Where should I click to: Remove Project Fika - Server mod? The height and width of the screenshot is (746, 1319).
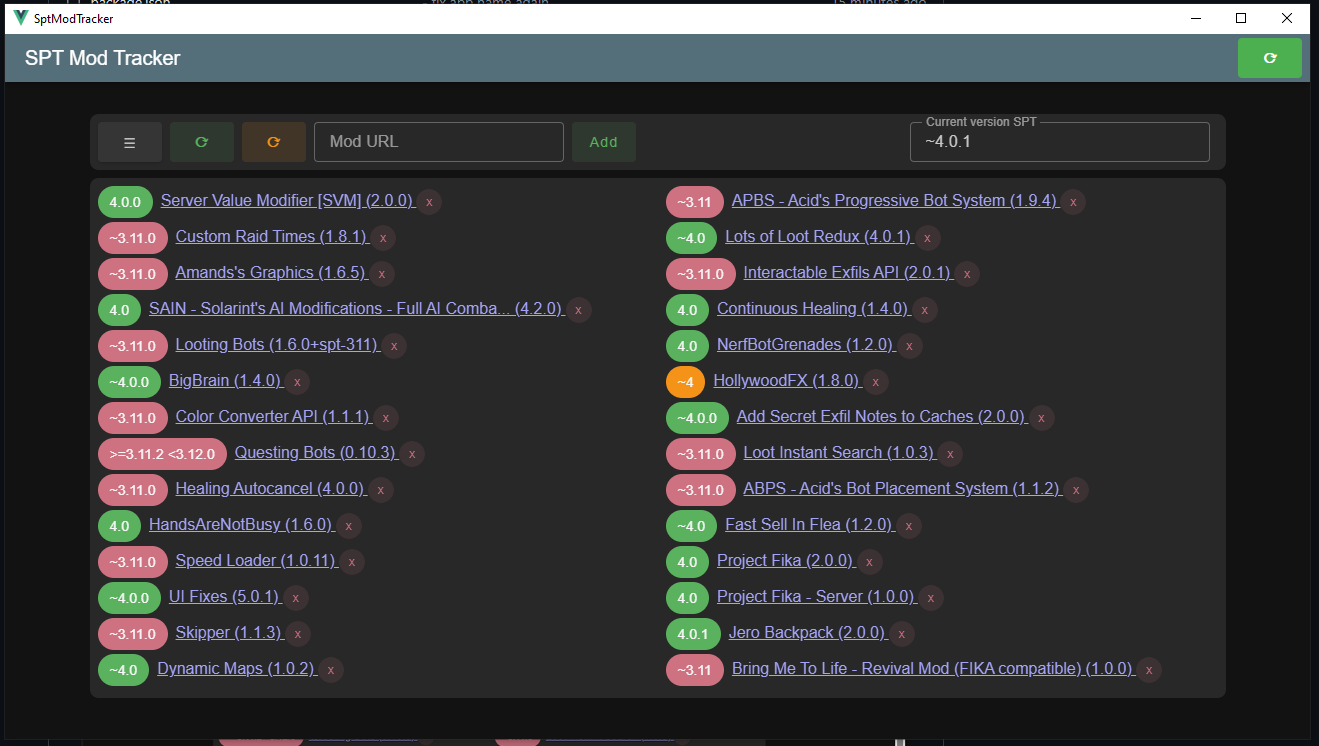pyautogui.click(x=931, y=597)
